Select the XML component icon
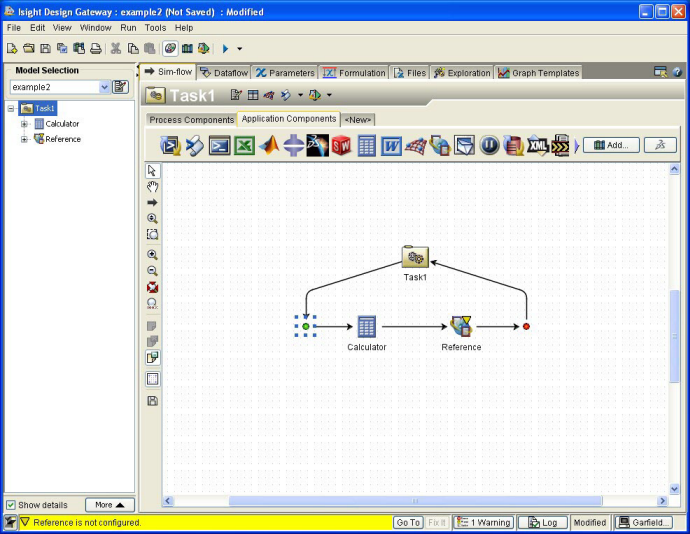Image resolution: width=690 pixels, height=534 pixels. 537,146
